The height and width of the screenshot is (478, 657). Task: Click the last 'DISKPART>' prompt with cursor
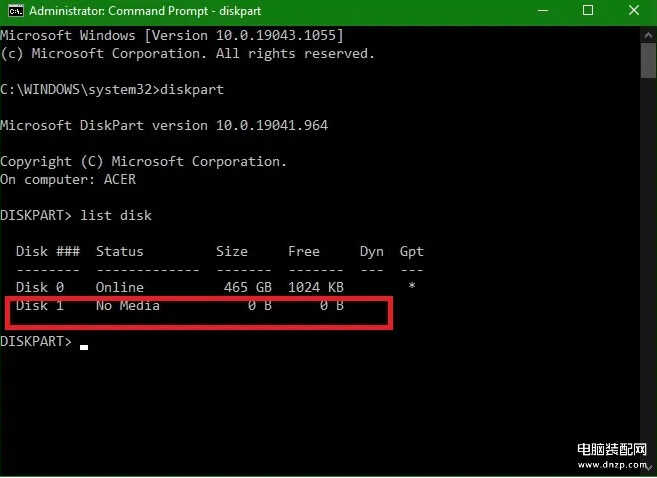click(44, 342)
